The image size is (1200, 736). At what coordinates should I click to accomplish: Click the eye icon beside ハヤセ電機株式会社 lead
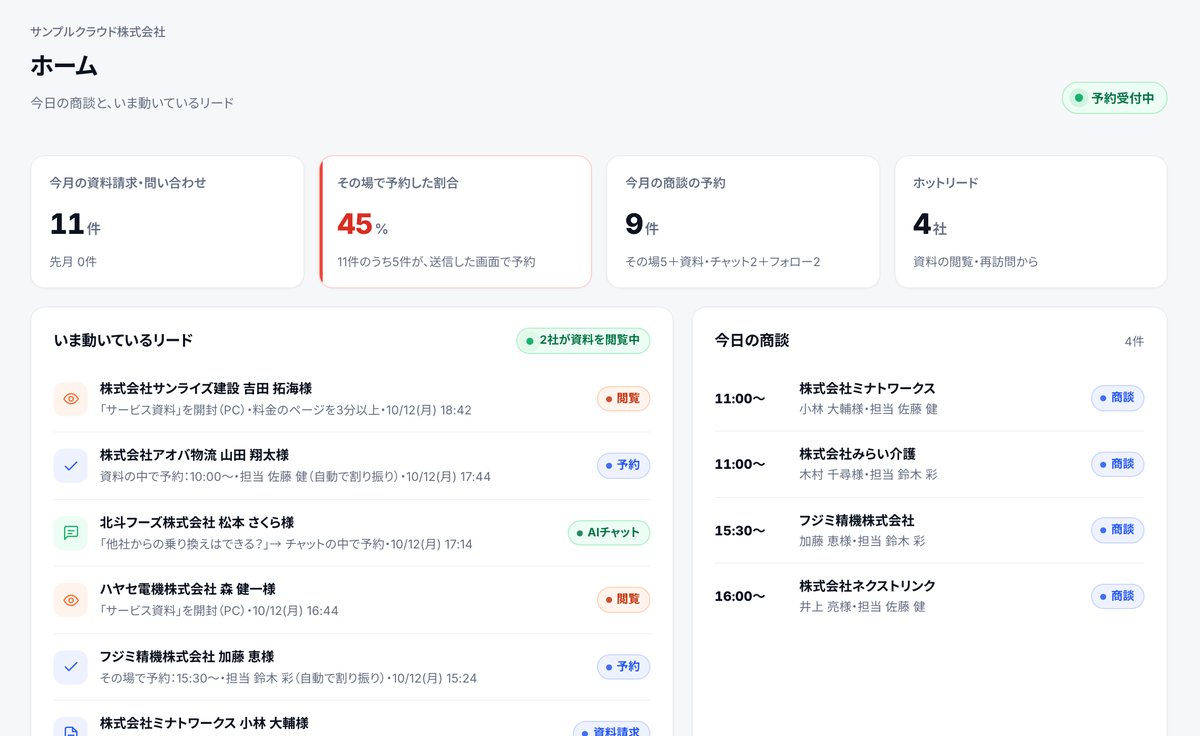click(71, 600)
